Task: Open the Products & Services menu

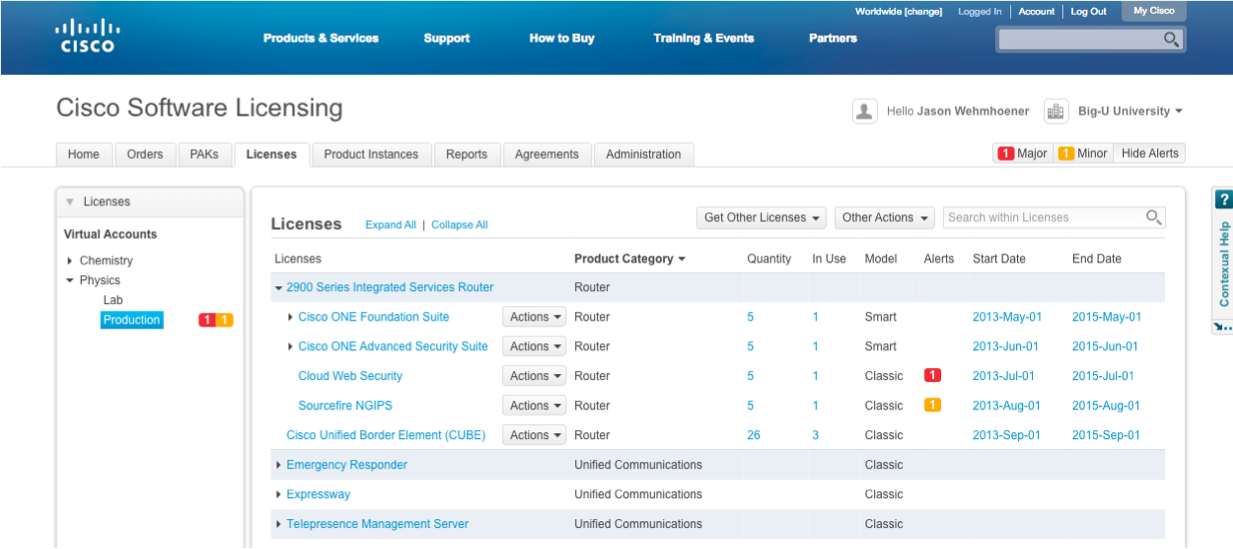Action: tap(321, 38)
